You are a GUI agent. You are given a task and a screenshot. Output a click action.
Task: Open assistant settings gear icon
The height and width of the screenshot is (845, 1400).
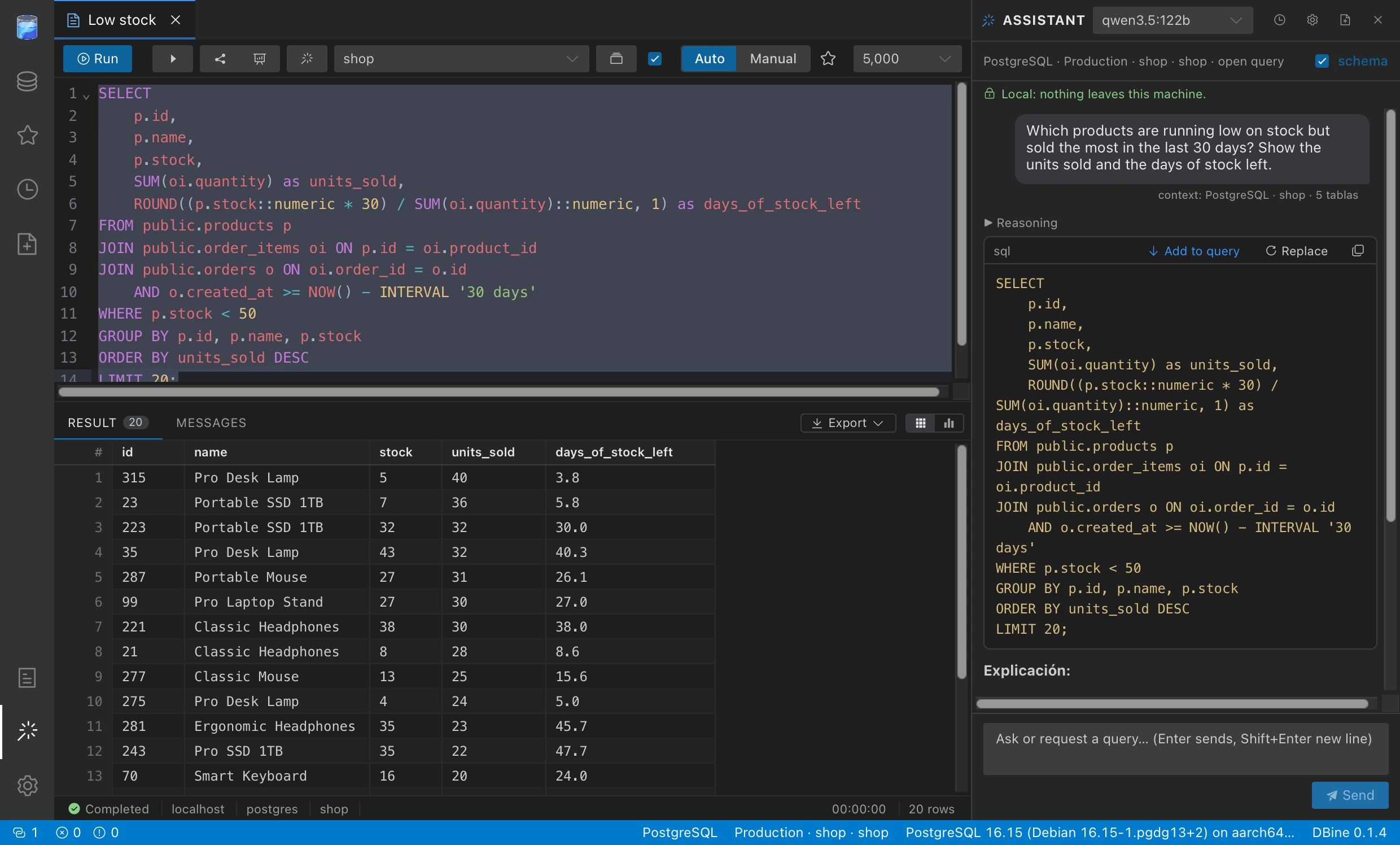tap(1312, 20)
